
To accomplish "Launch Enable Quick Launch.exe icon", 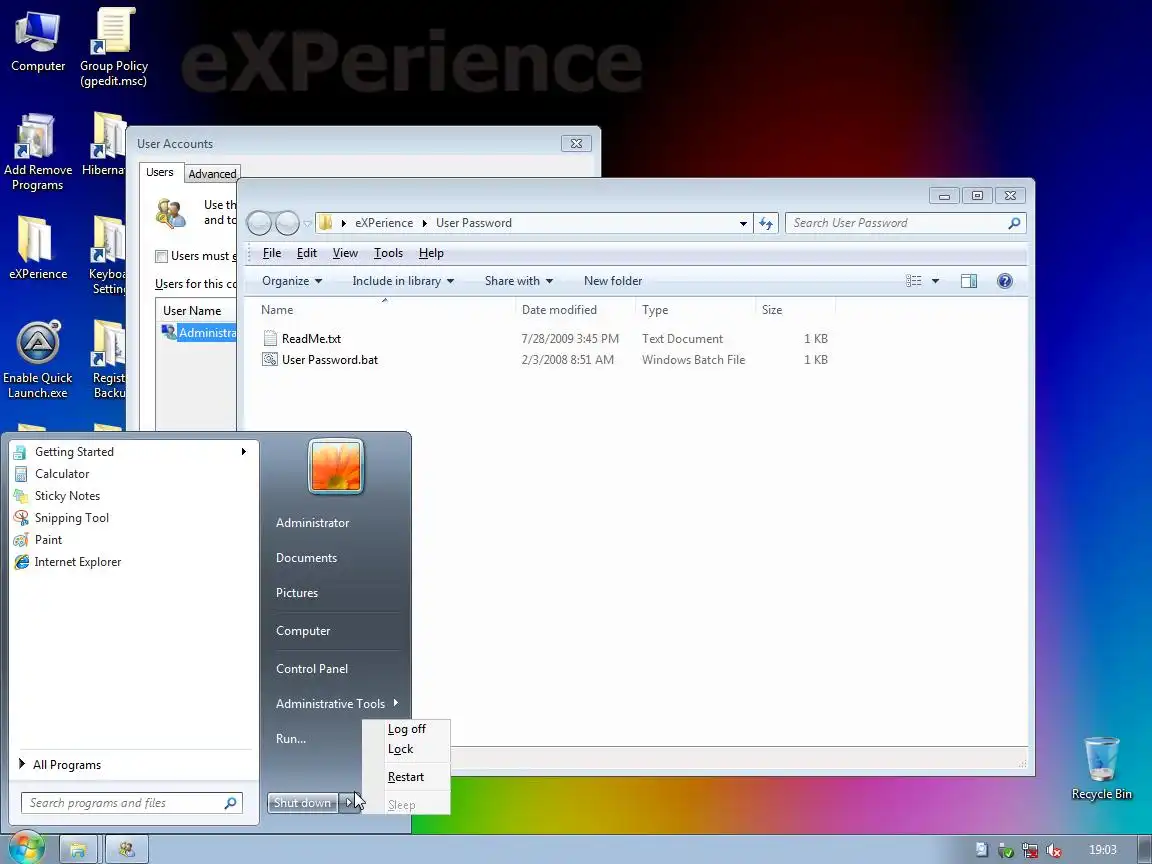I will 37,359.
